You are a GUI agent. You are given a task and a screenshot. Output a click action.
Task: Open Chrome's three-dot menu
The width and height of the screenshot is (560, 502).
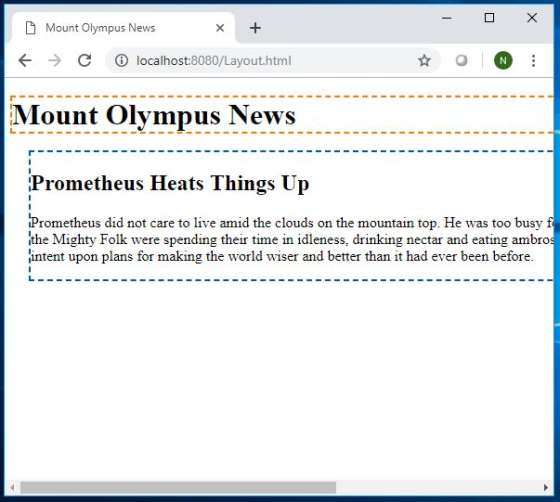coord(533,60)
